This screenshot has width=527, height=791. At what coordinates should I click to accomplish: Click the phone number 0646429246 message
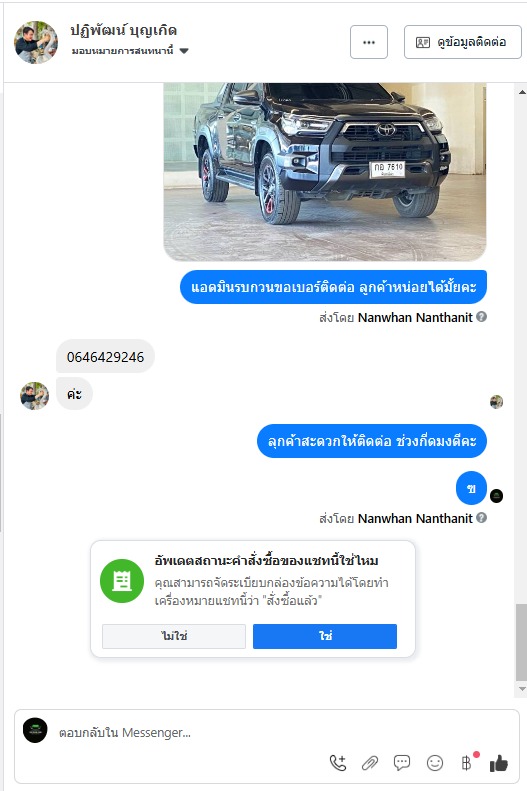[105, 357]
